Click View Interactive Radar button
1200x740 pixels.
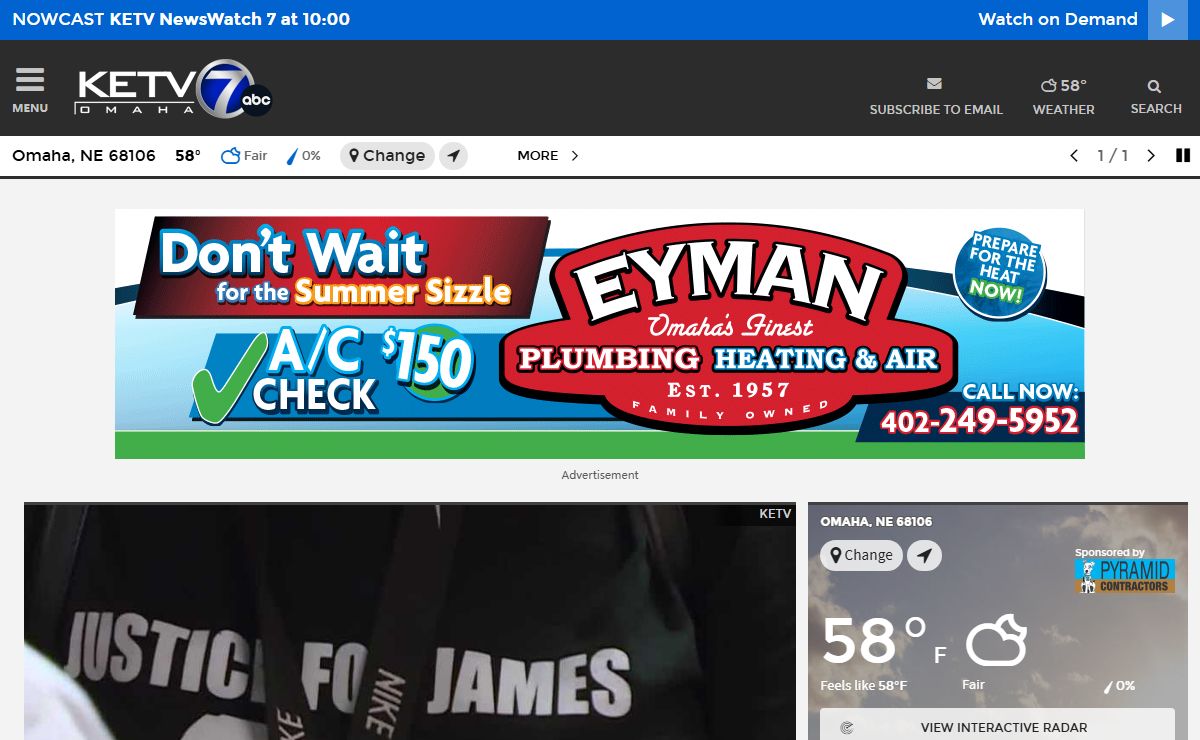[997, 726]
